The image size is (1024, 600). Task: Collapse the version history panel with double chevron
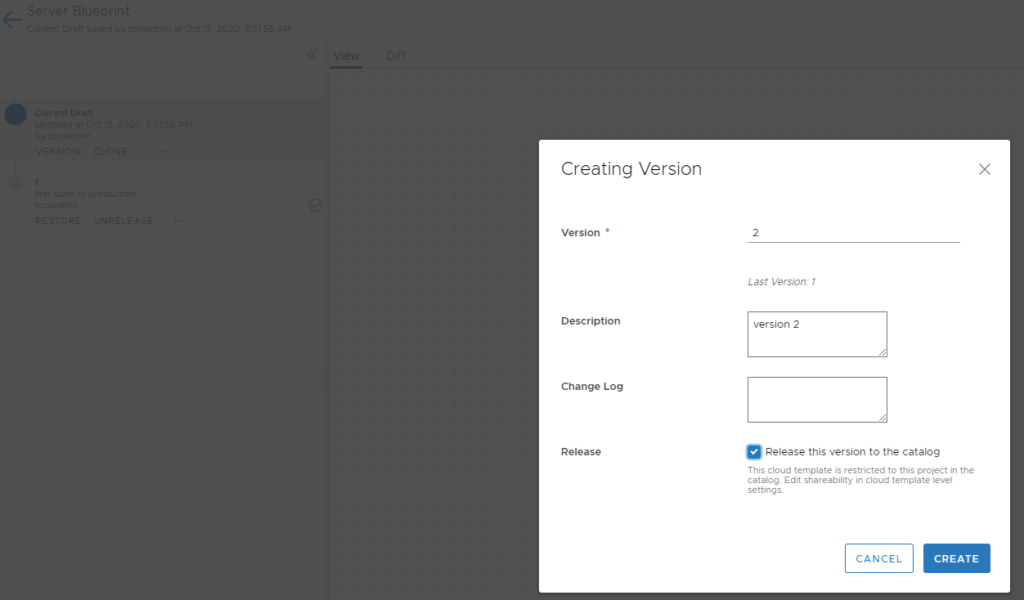point(312,55)
